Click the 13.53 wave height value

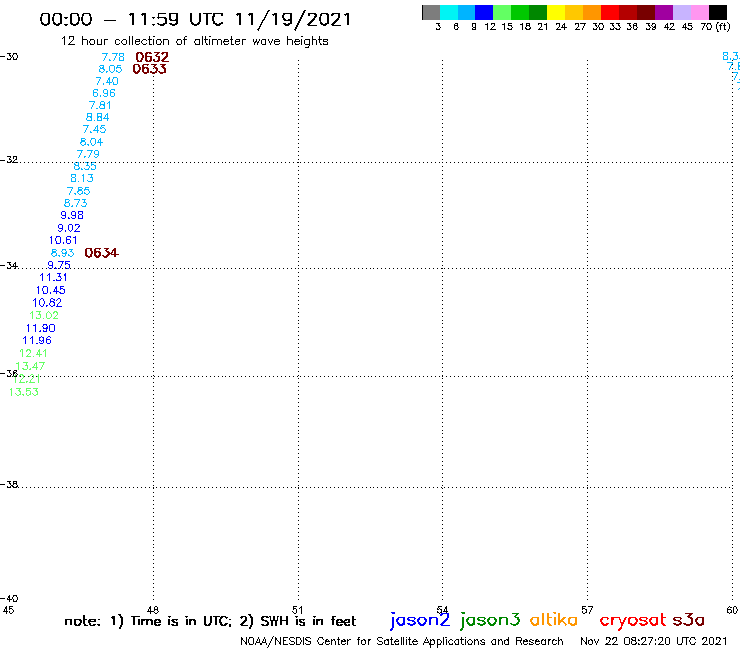tap(24, 392)
